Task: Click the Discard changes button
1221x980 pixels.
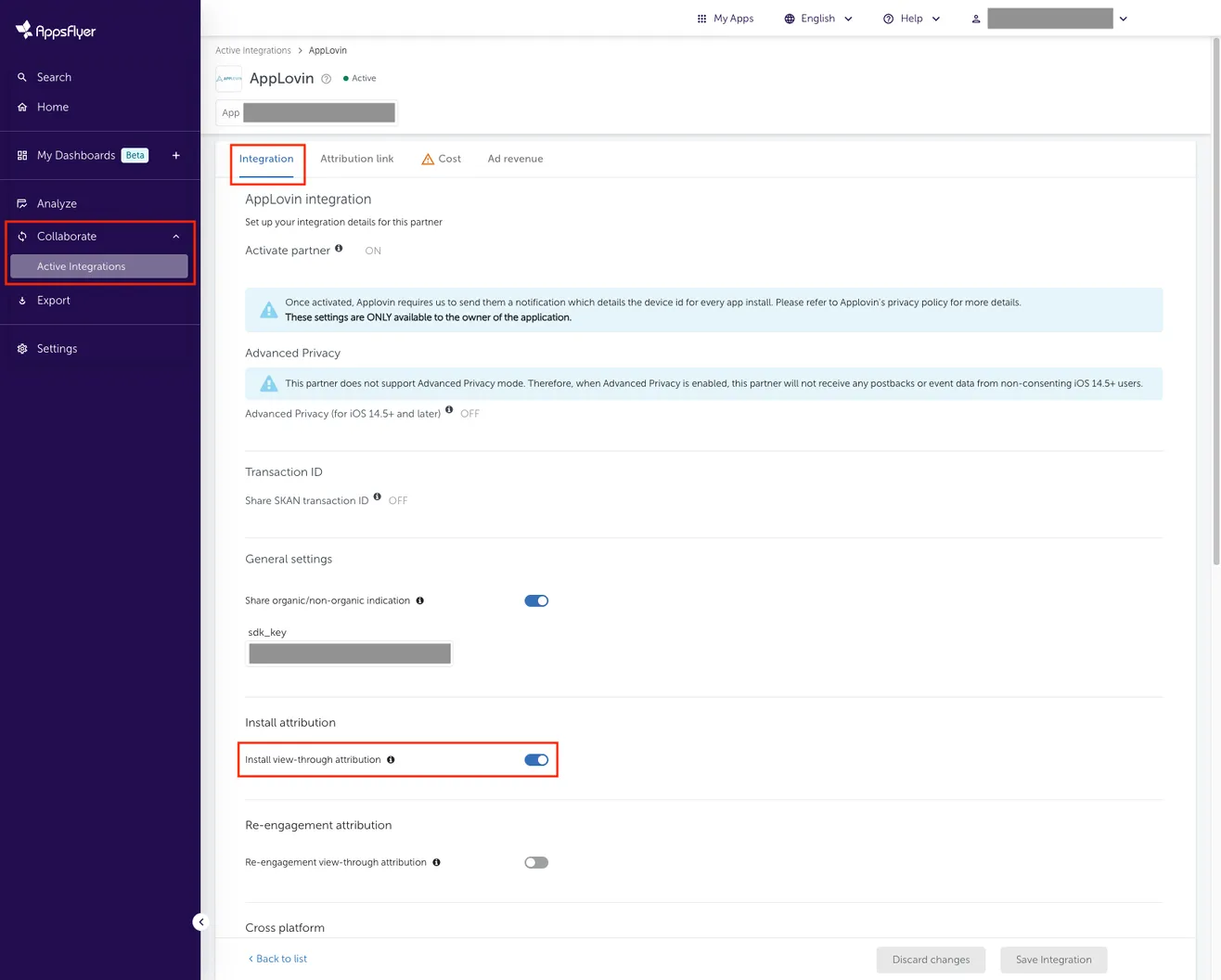Action: (931, 959)
